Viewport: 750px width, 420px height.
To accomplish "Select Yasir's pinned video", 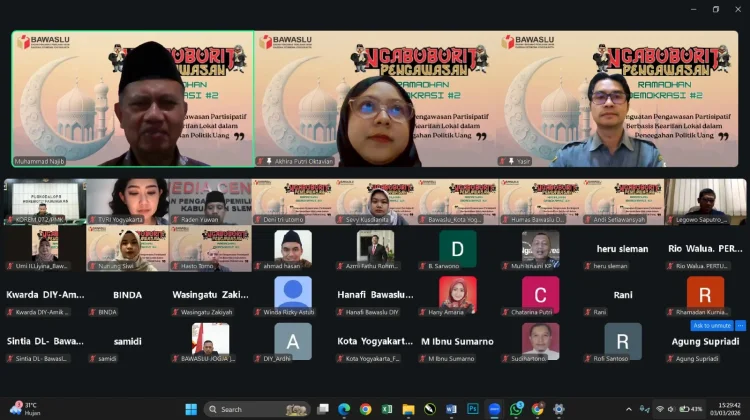I will tap(618, 99).
